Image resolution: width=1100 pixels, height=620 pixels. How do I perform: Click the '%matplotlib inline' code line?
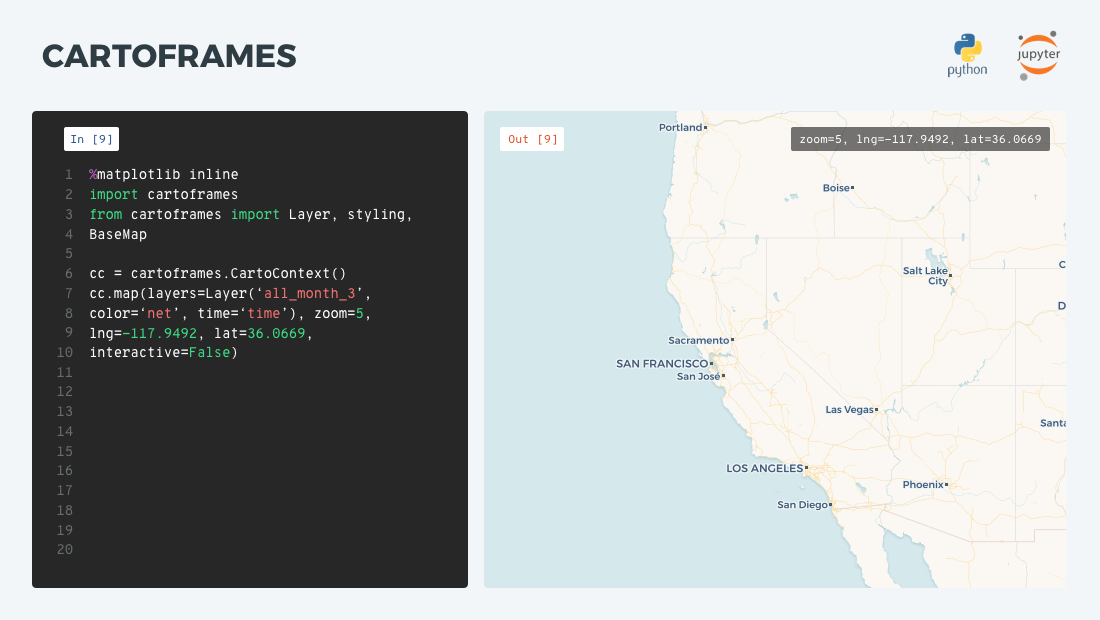(163, 175)
